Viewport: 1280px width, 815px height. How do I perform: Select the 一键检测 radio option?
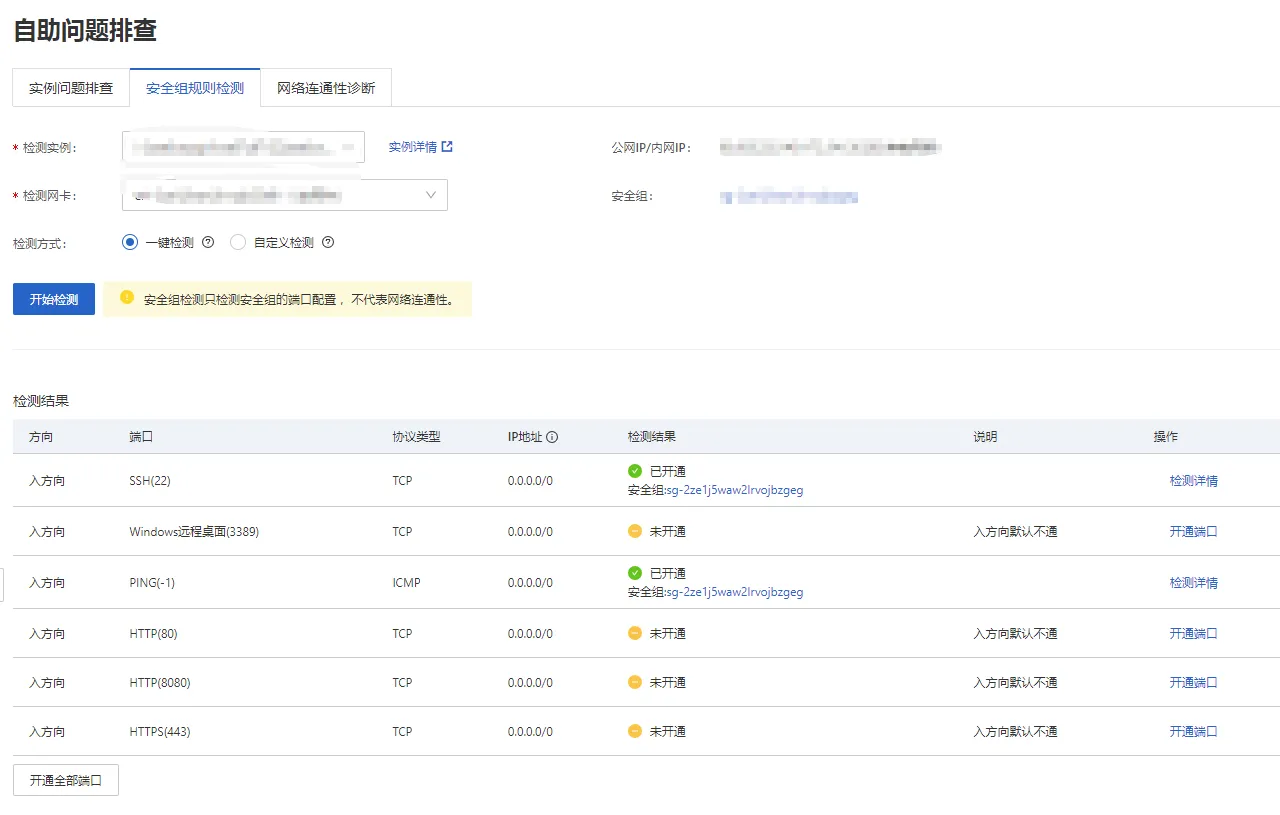tap(129, 242)
